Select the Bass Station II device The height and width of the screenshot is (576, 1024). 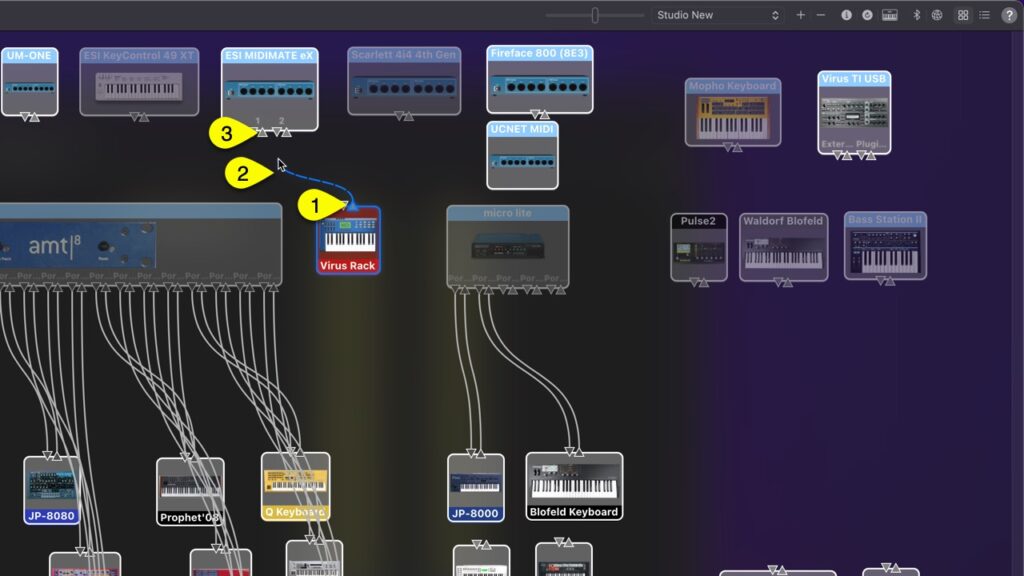(x=886, y=245)
